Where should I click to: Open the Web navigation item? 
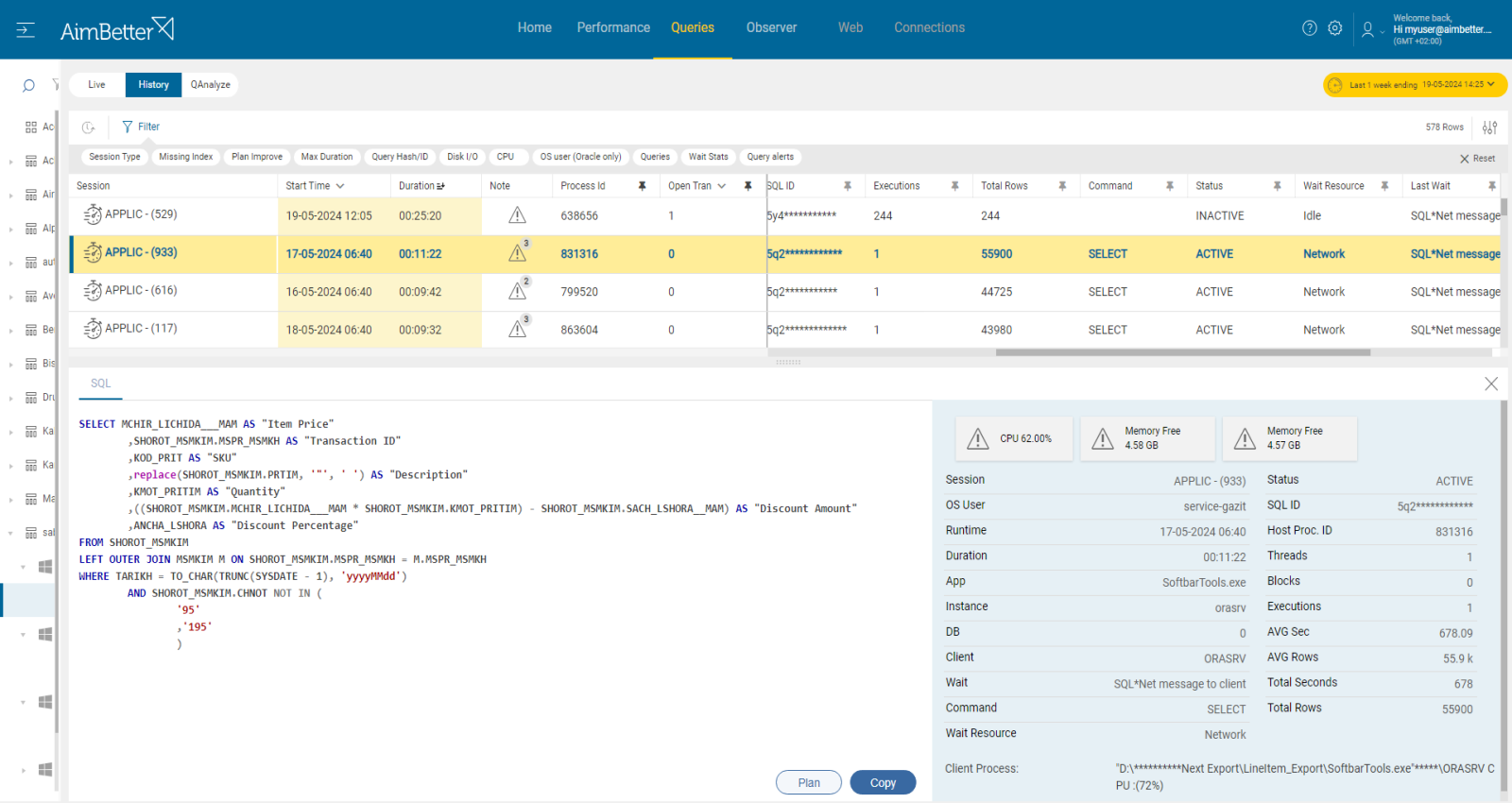(850, 28)
